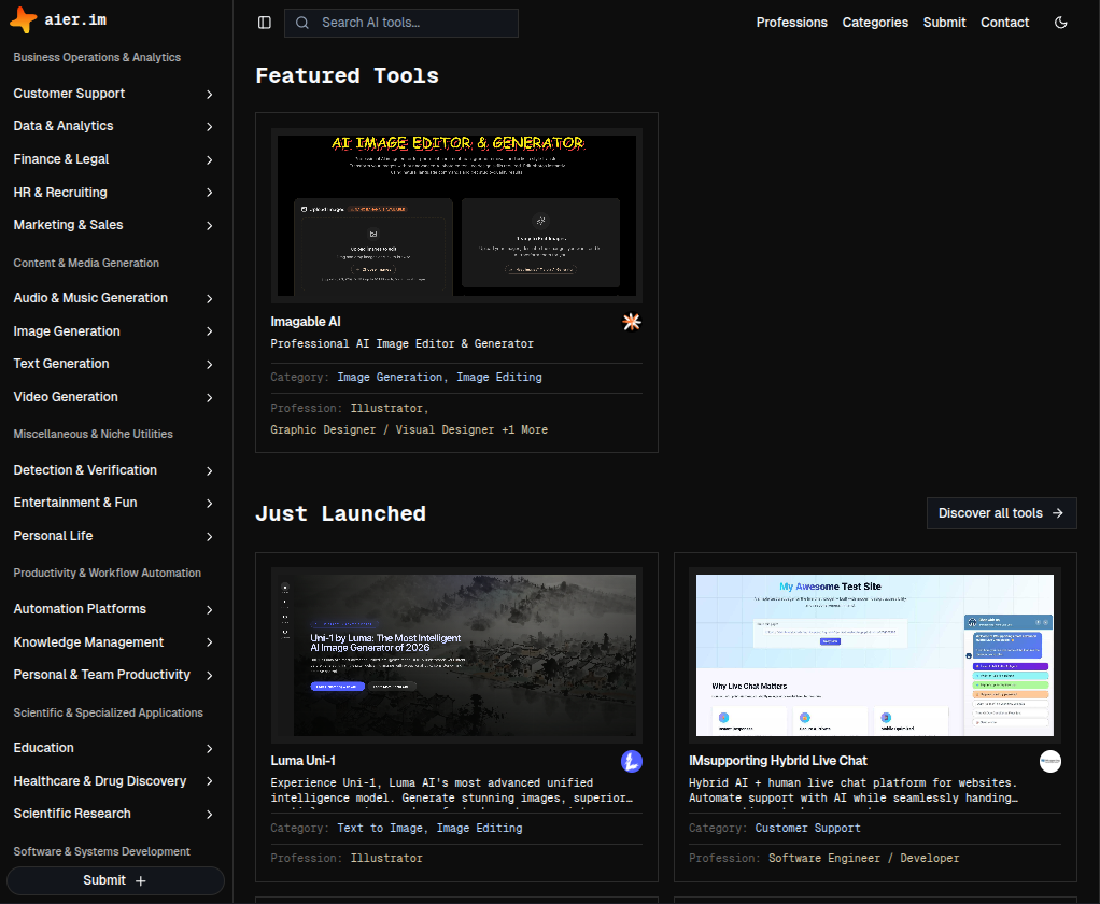Toggle dark mode moon icon
Viewport: 1100px width, 904px height.
coord(1061,22)
